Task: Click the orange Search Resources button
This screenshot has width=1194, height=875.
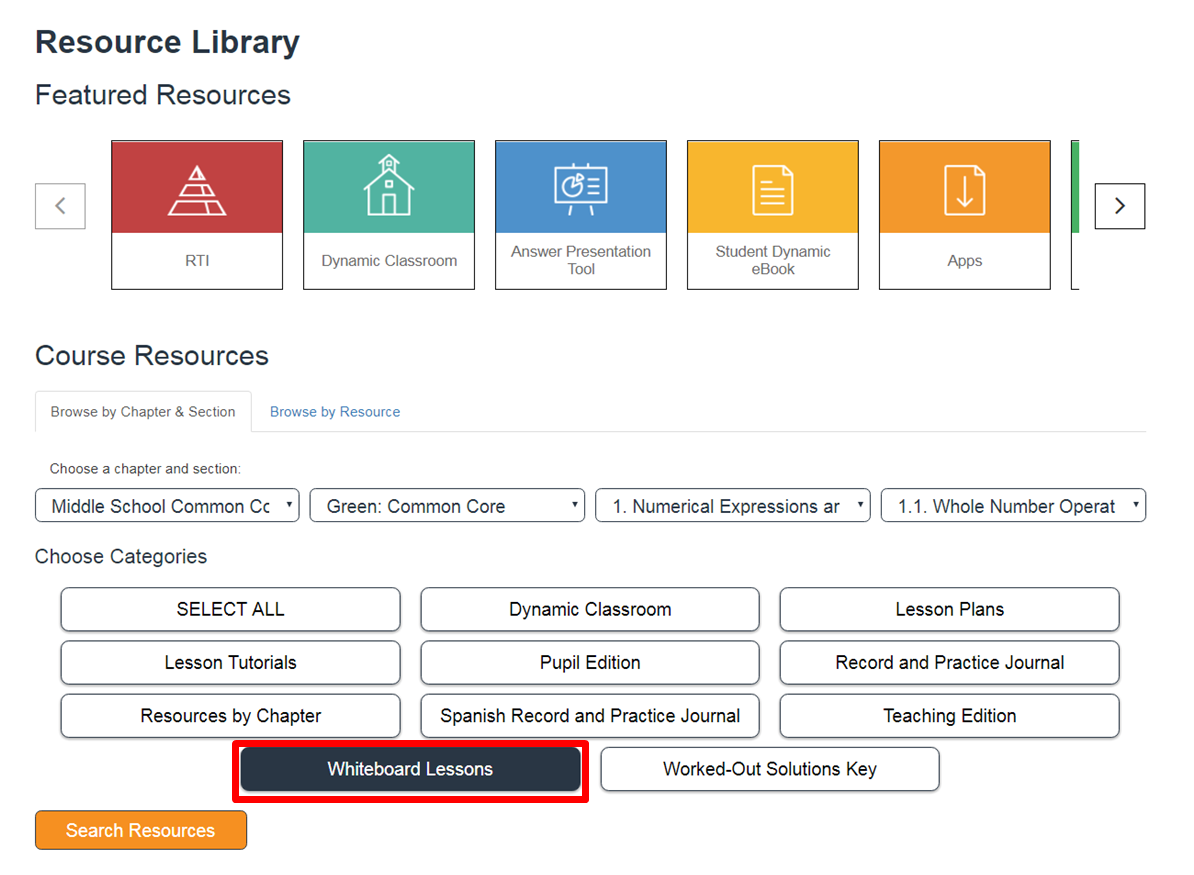Action: point(141,830)
